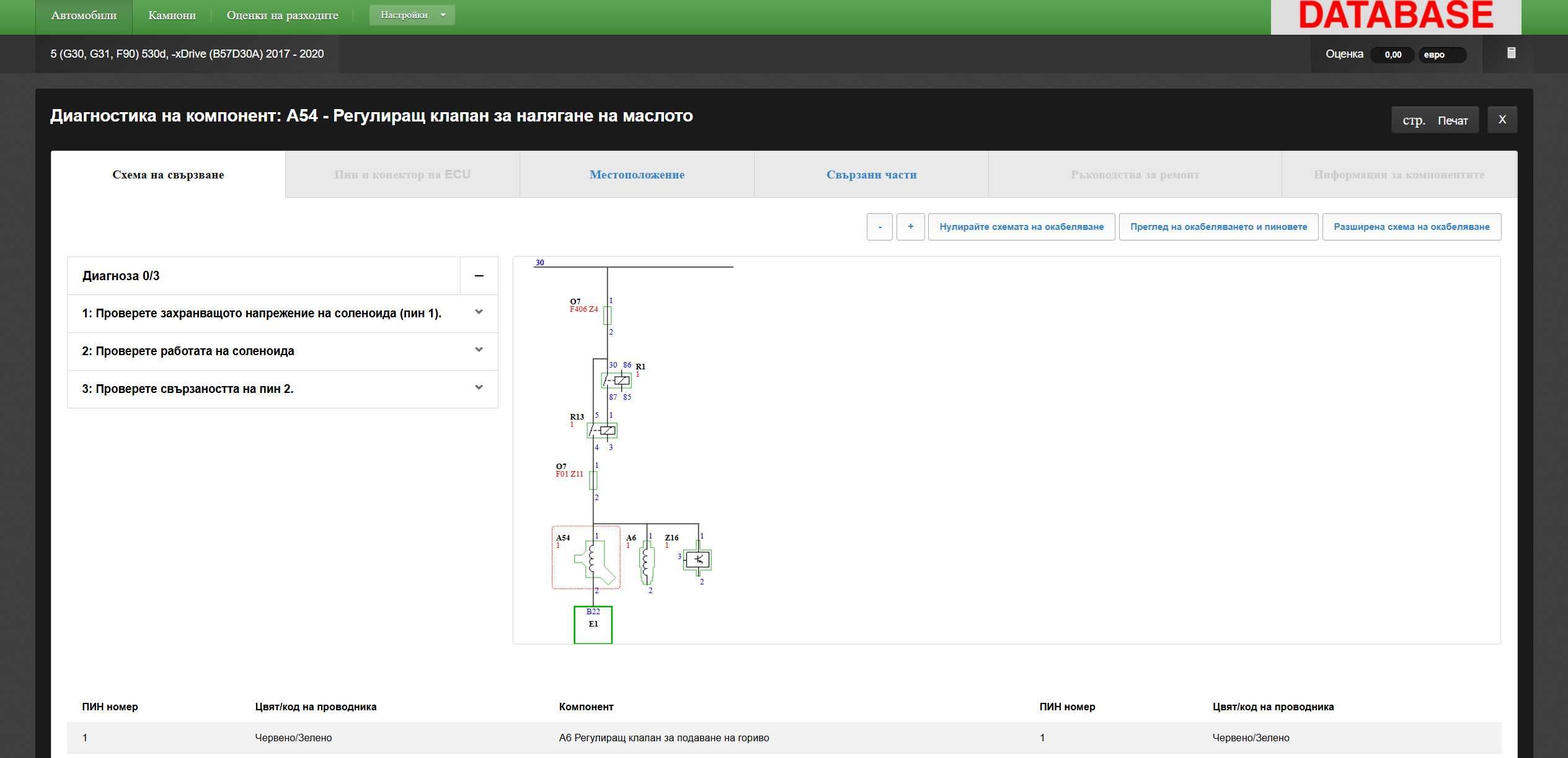Click the 0,00 estimate value field

point(1392,55)
